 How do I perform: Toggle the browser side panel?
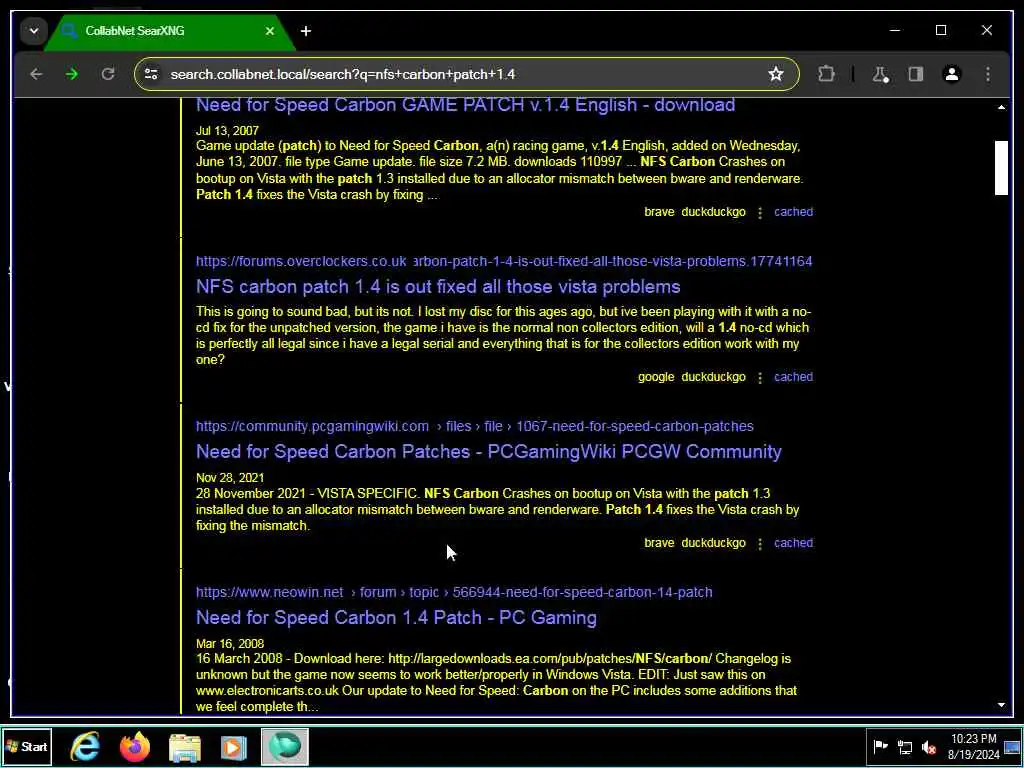click(x=916, y=74)
